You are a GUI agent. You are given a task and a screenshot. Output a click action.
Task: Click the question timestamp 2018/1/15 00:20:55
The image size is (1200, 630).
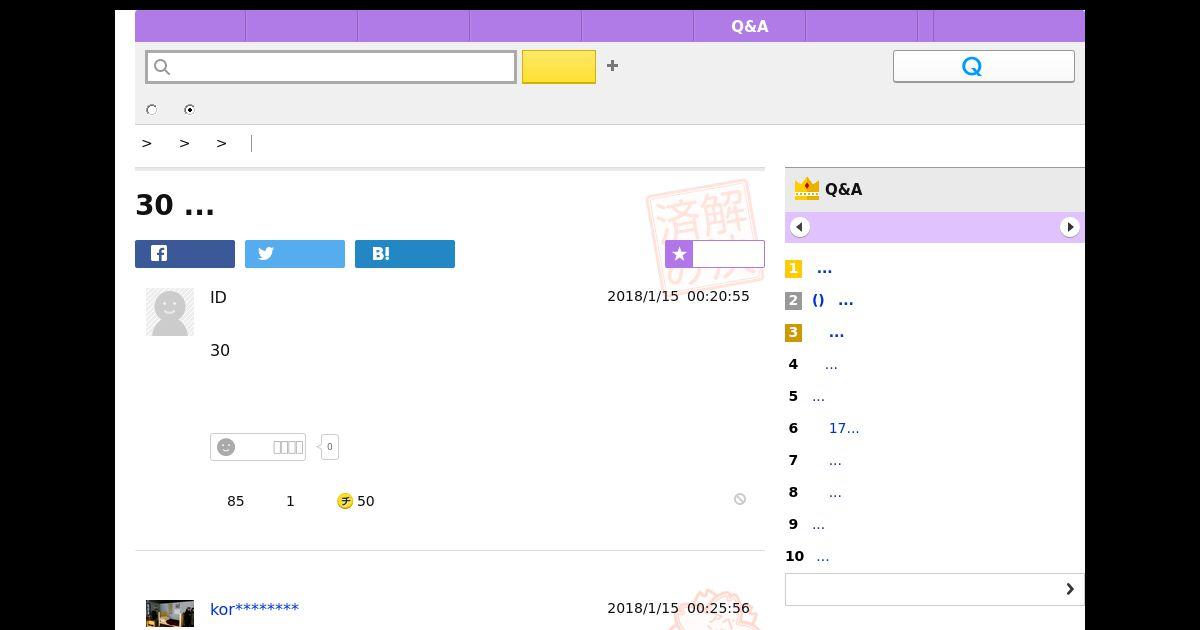tap(678, 296)
